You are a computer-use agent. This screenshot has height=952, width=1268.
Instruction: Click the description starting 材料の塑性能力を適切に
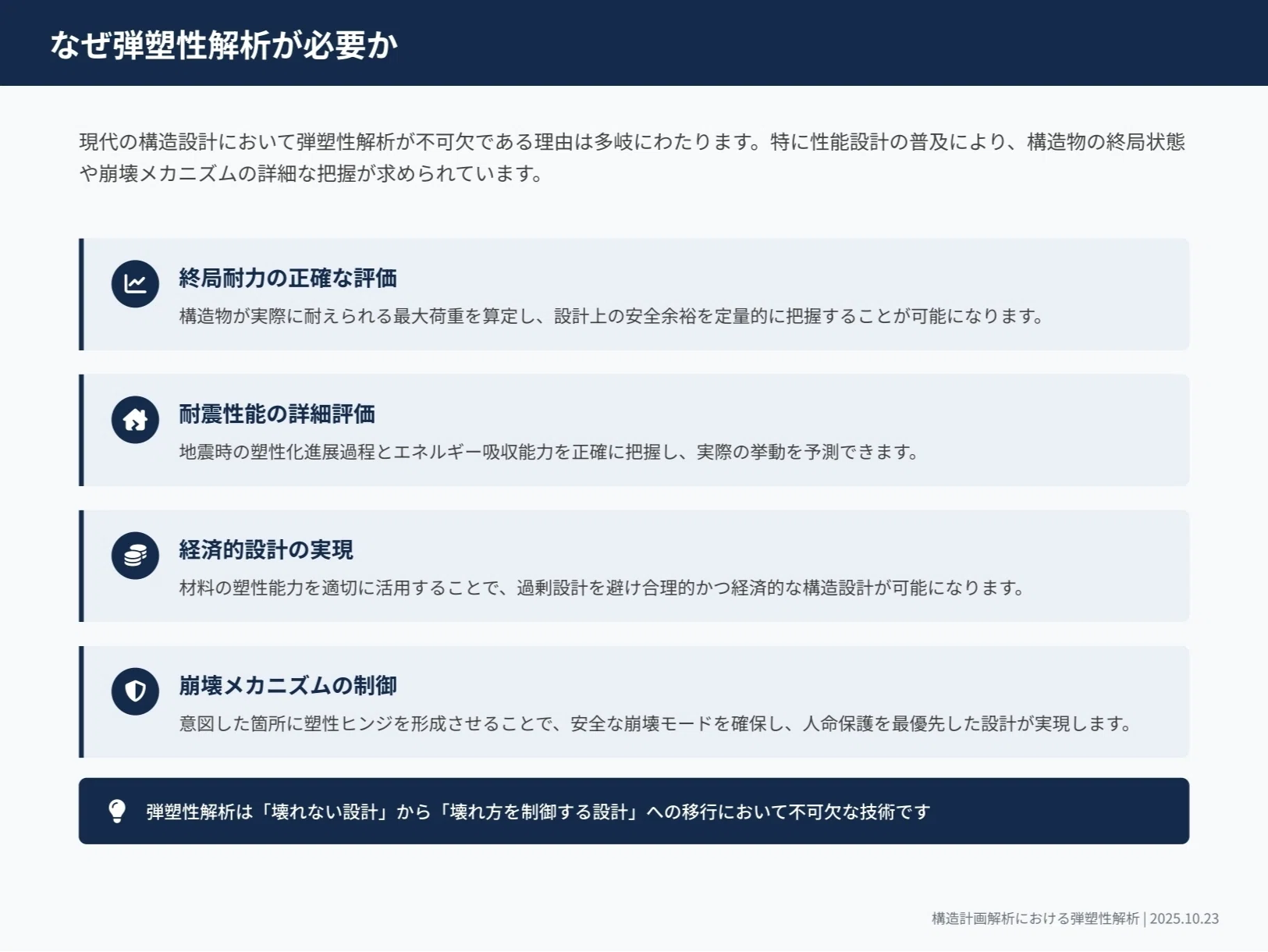(602, 588)
